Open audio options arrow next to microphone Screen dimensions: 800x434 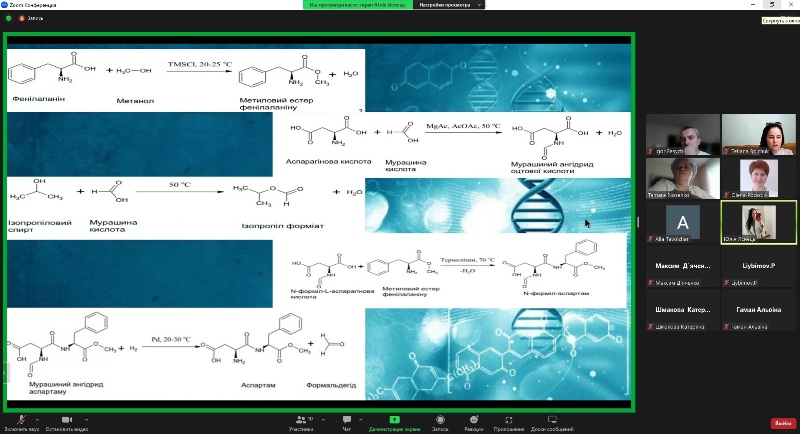(x=37, y=420)
